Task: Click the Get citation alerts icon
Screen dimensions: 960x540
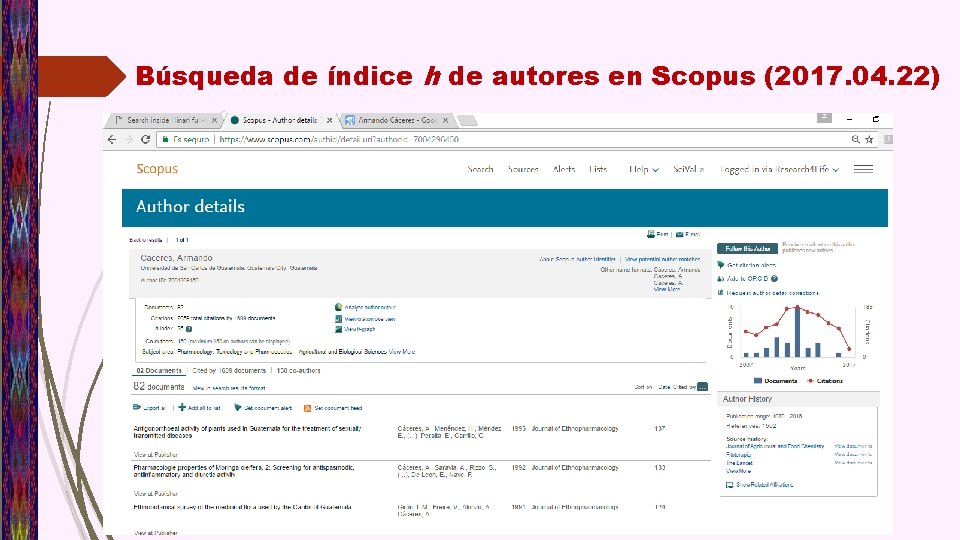Action: (x=721, y=265)
